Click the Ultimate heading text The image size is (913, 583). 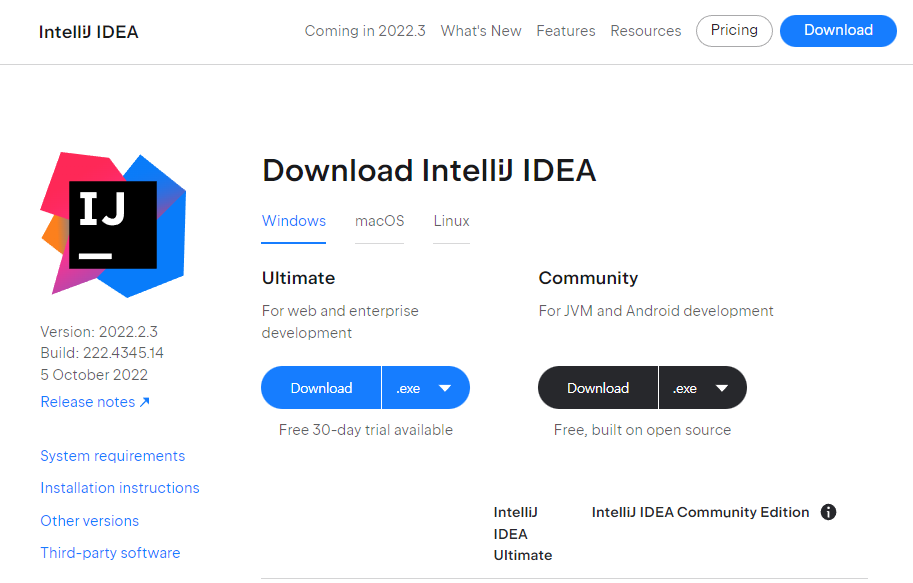[298, 278]
